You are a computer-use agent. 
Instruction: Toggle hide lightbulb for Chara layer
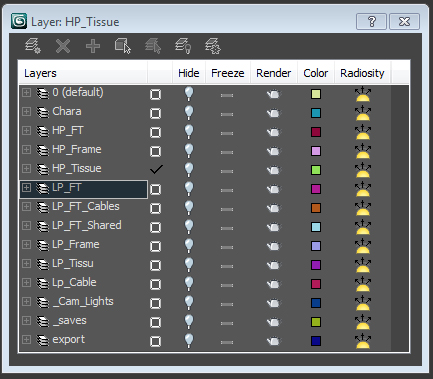coord(189,113)
